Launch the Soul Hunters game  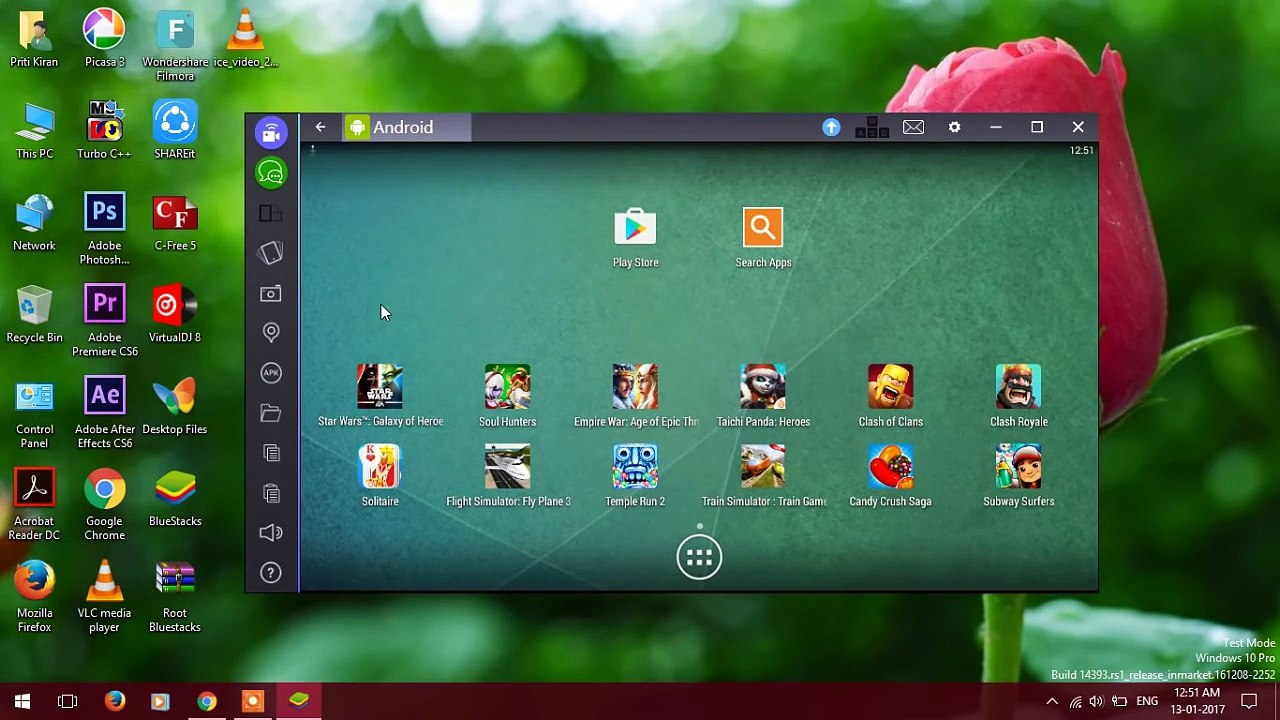tap(507, 396)
